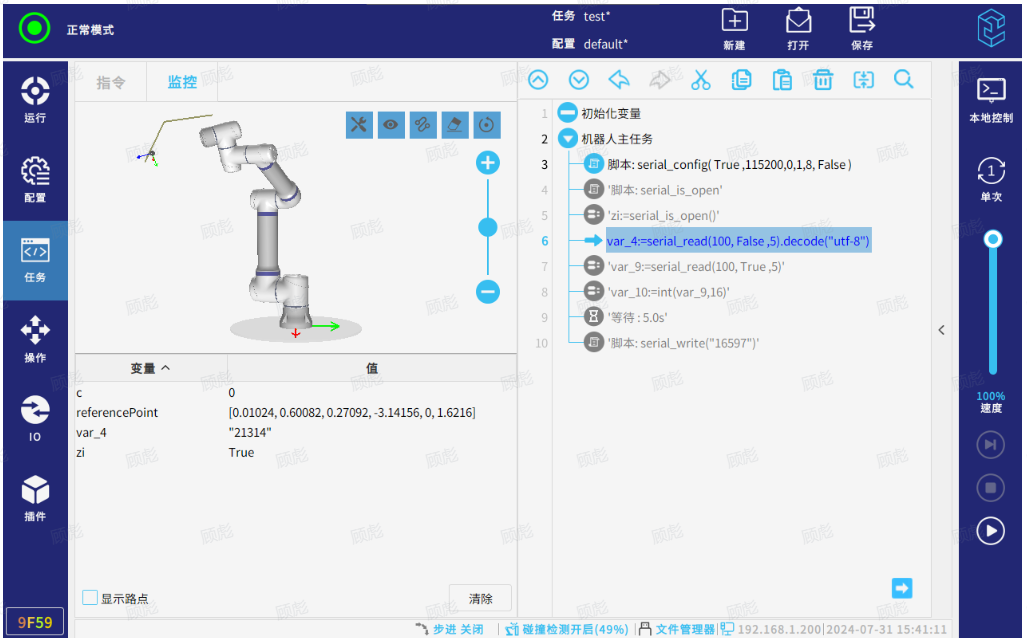The width and height of the screenshot is (1027, 644).
Task: Click the 速度 speed slider handle
Action: [x=992, y=239]
